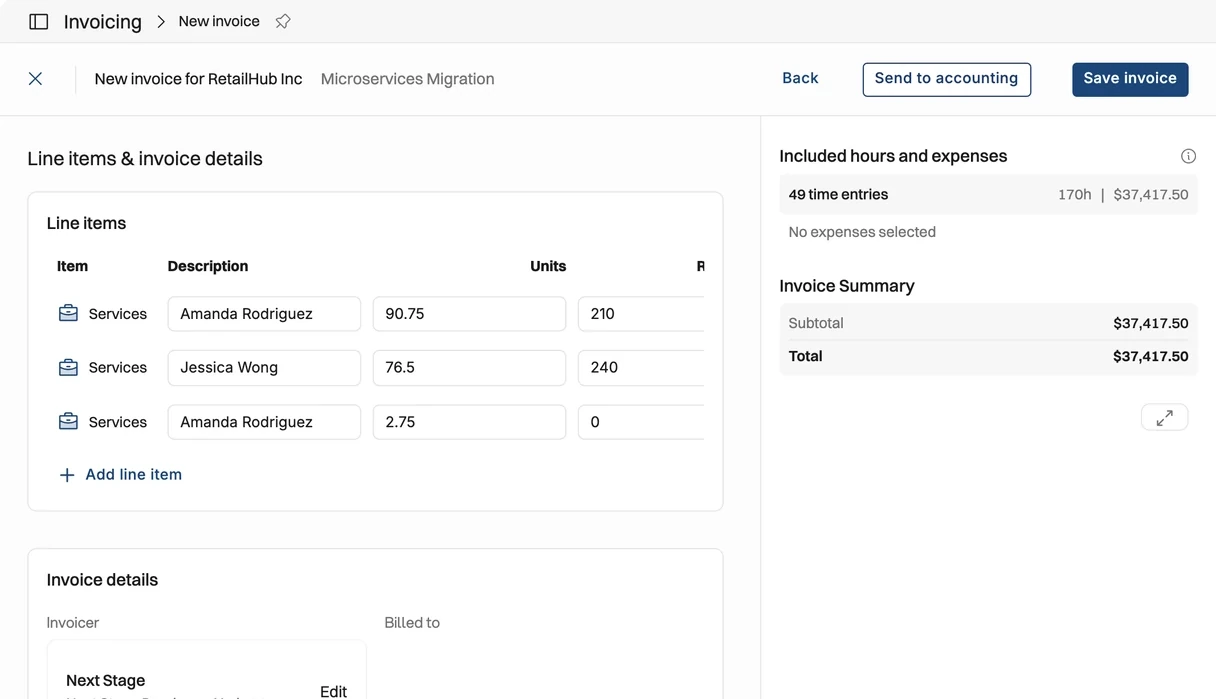Image resolution: width=1216 pixels, height=699 pixels.
Task: Click briefcase icon in Amanda Rodriguez 2.75 row
Action: click(68, 422)
